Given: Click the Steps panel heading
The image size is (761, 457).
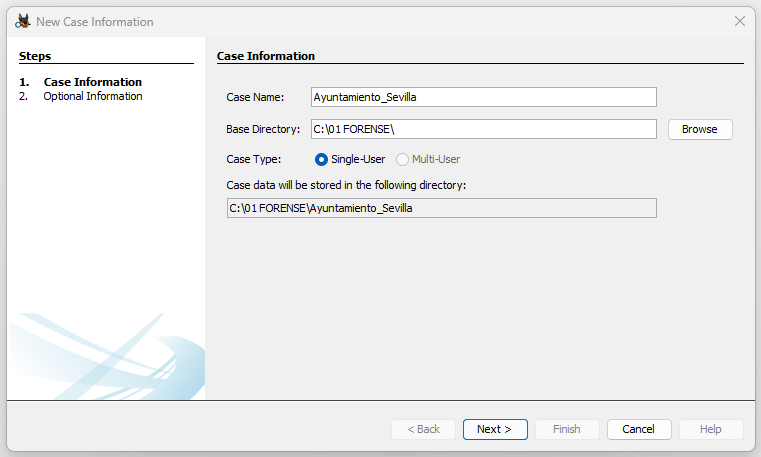Looking at the screenshot, I should coord(35,56).
